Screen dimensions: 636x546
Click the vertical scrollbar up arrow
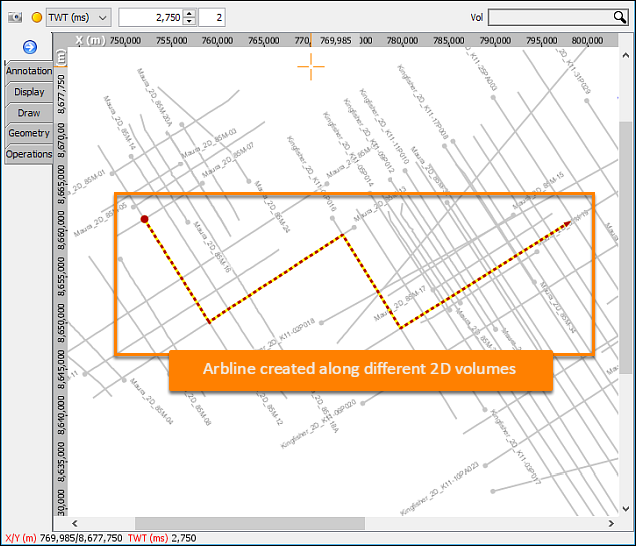(626, 56)
